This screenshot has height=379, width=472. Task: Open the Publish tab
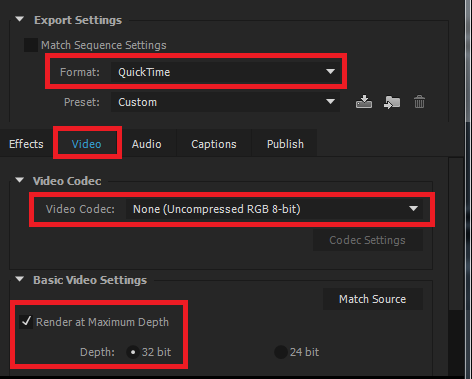pos(285,144)
